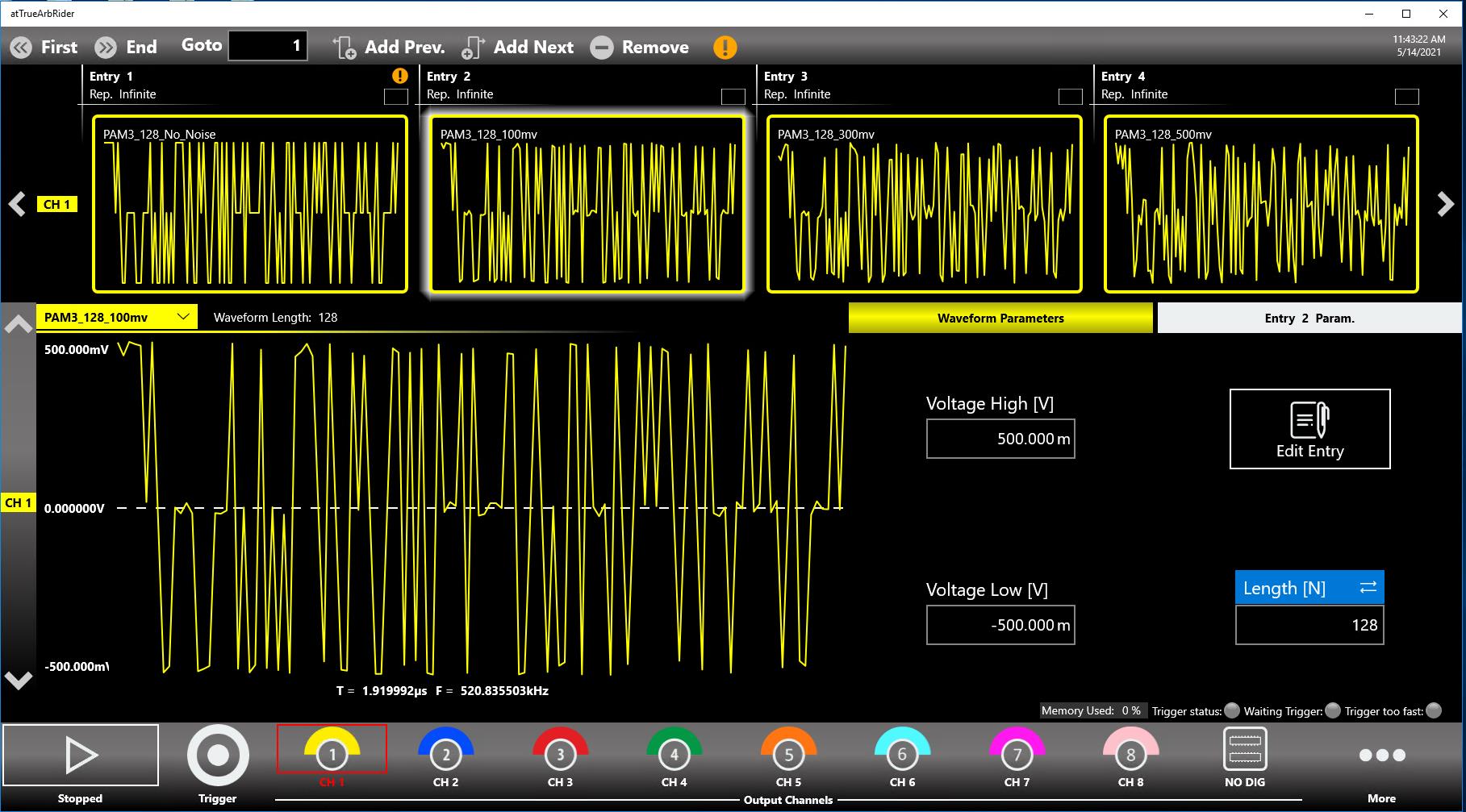The width and height of the screenshot is (1466, 812).
Task: Toggle the Entry 2 checkbox
Action: (x=733, y=97)
